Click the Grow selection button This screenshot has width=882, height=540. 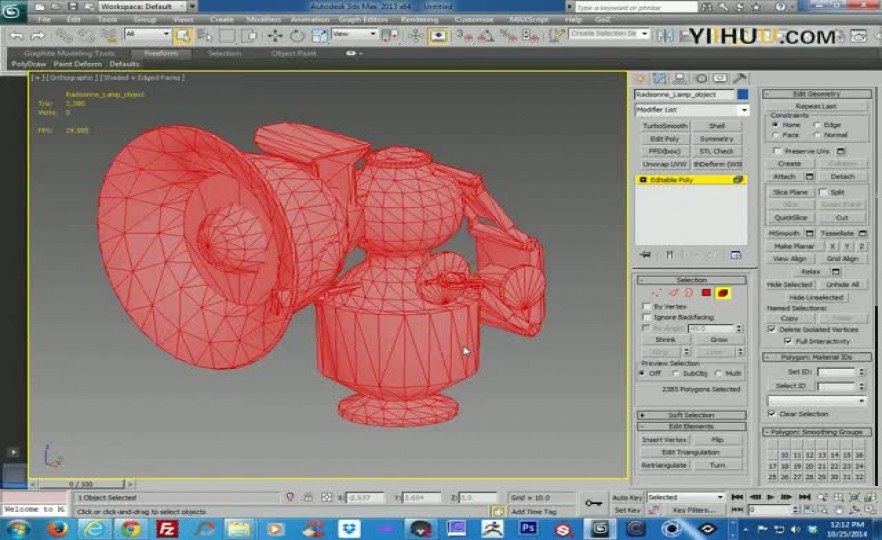pos(718,340)
